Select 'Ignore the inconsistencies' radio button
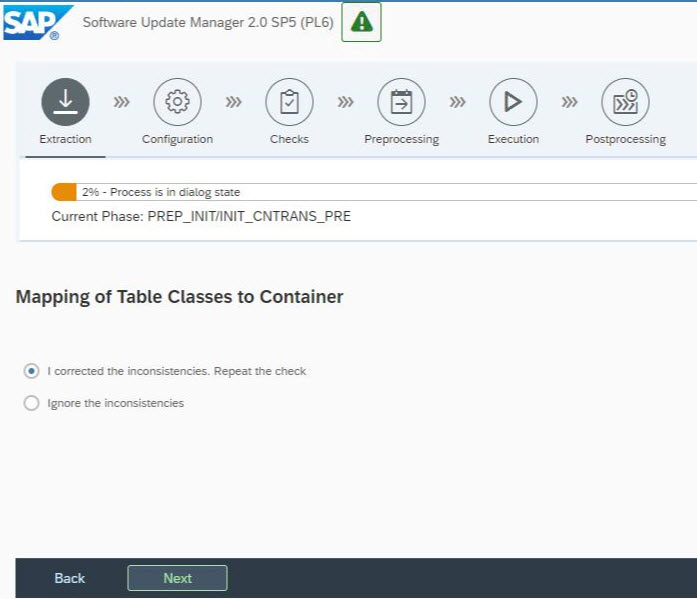 pos(32,403)
